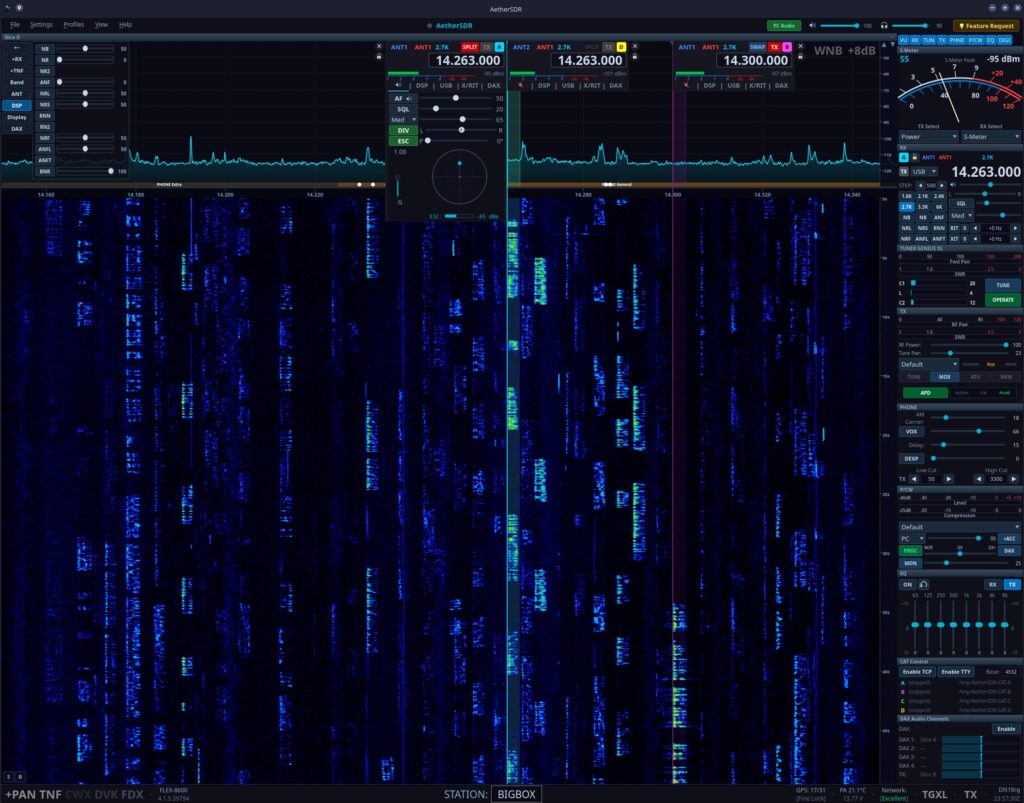Image resolution: width=1024 pixels, height=803 pixels.
Task: Toggle the PROC speech processor
Action: pos(910,550)
